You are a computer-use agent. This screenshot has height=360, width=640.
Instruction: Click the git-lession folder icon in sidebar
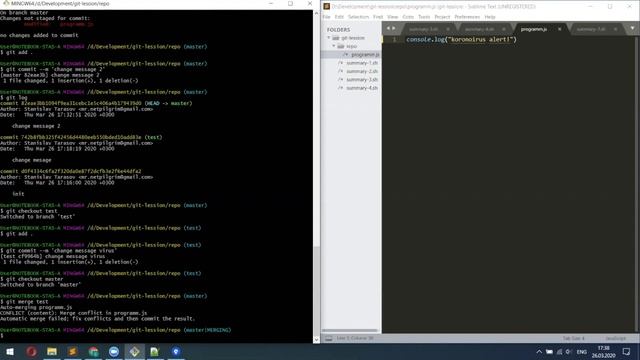[336, 38]
